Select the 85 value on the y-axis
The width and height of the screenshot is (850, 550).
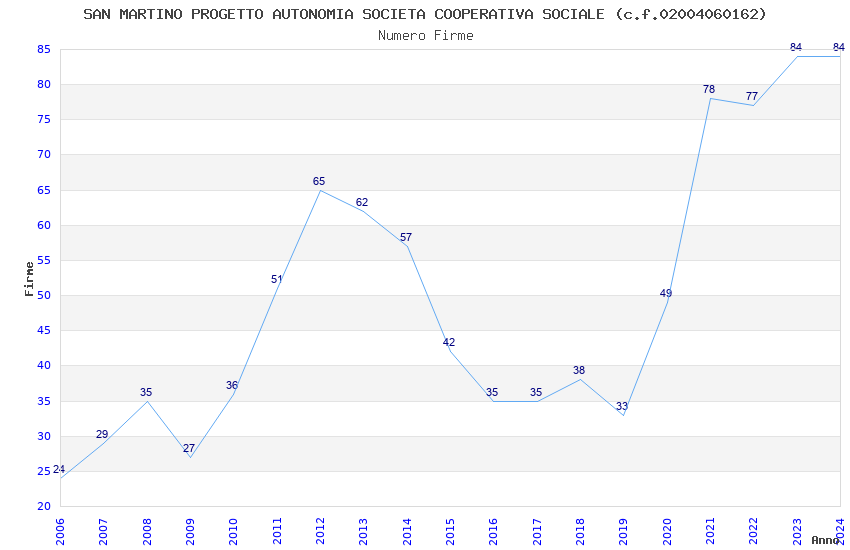click(x=44, y=49)
